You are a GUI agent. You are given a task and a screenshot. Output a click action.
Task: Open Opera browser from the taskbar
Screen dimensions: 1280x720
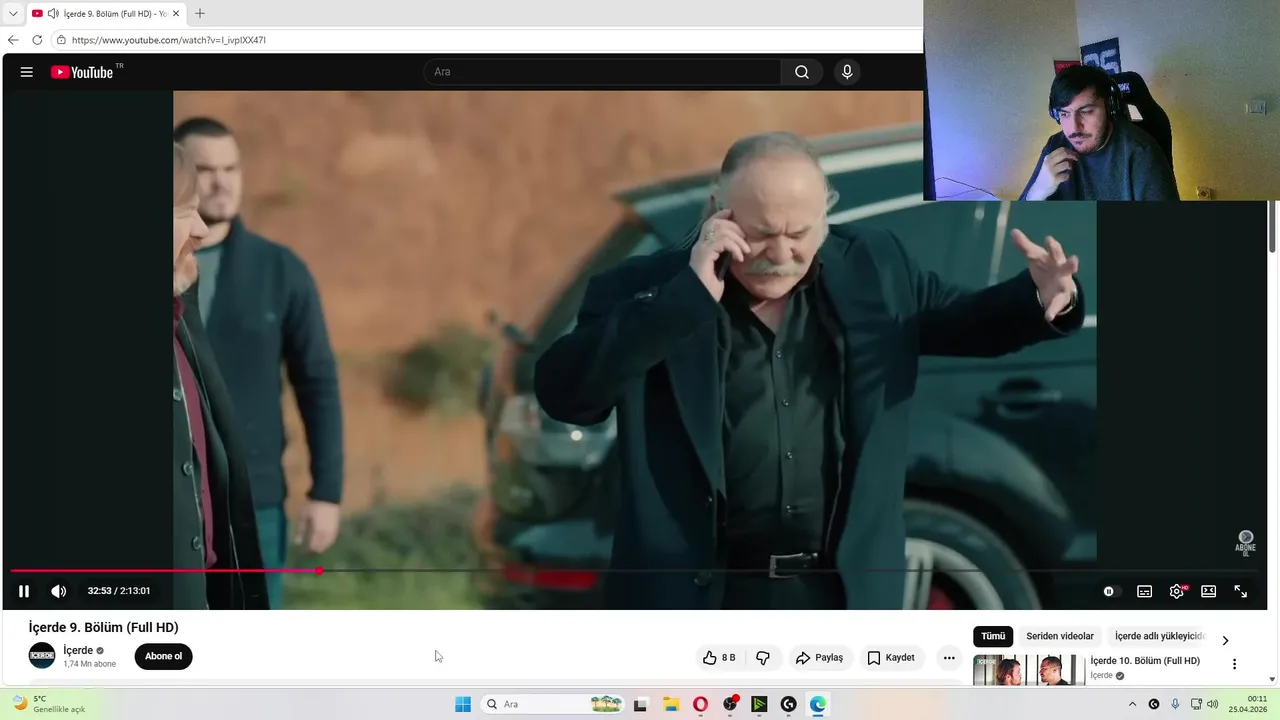pyautogui.click(x=700, y=704)
